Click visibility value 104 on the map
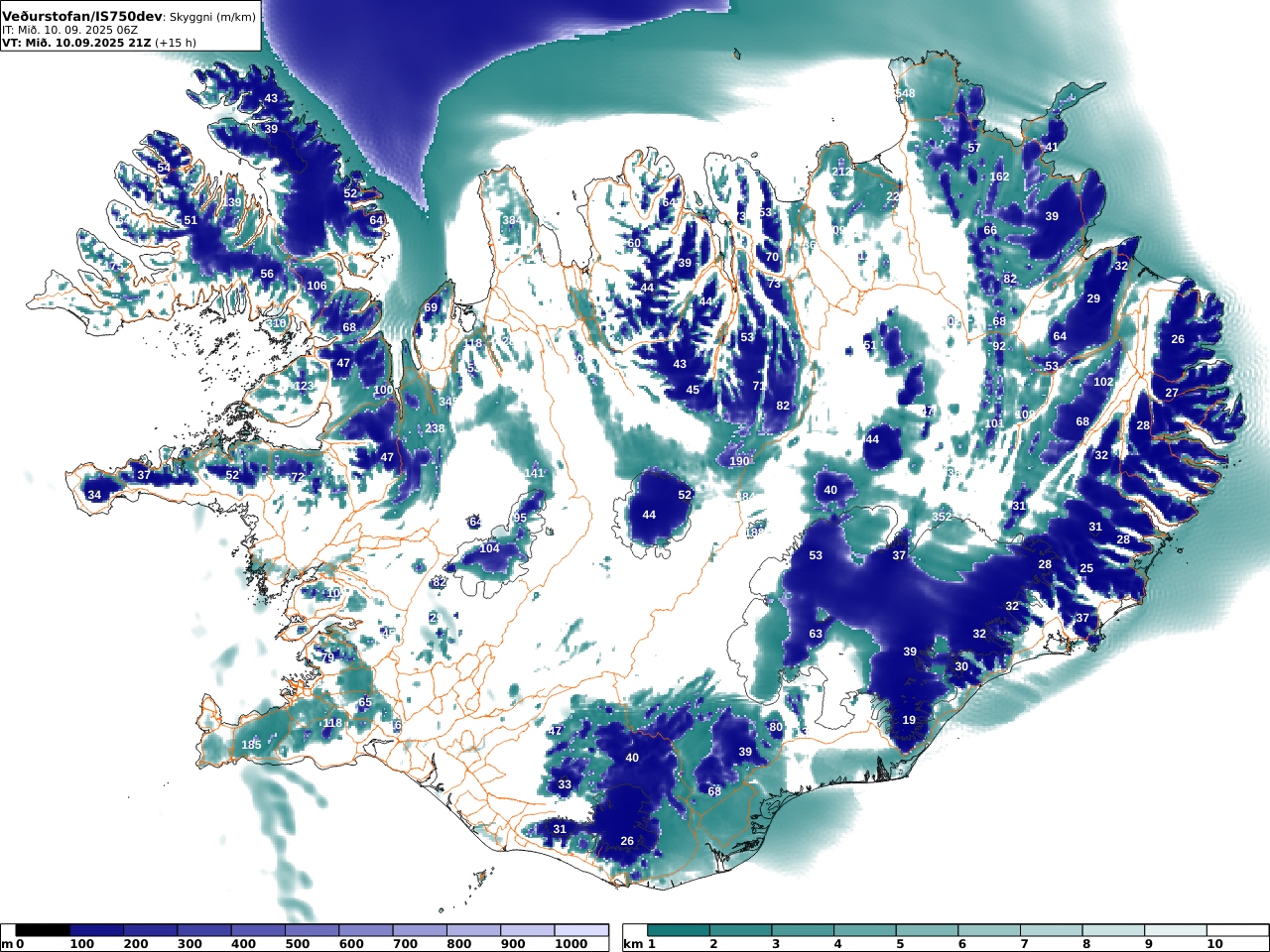This screenshot has width=1270, height=952. [489, 549]
